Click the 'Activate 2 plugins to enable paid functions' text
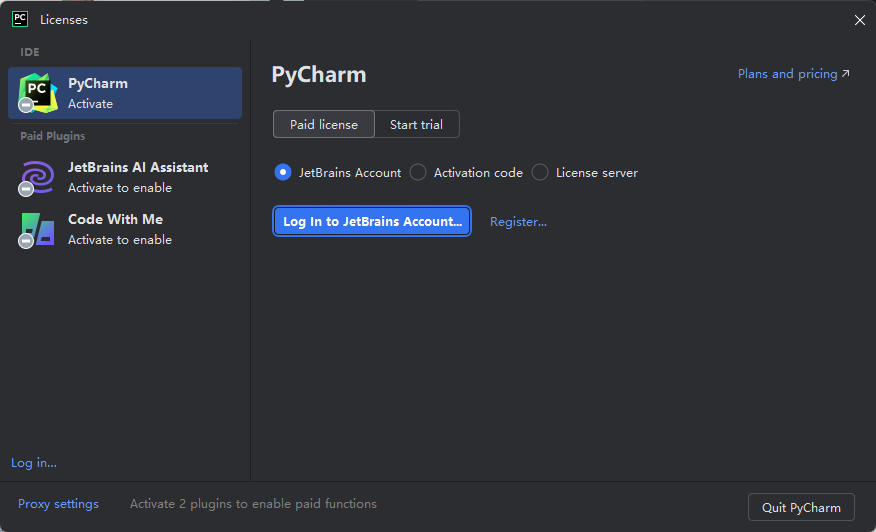 click(253, 504)
